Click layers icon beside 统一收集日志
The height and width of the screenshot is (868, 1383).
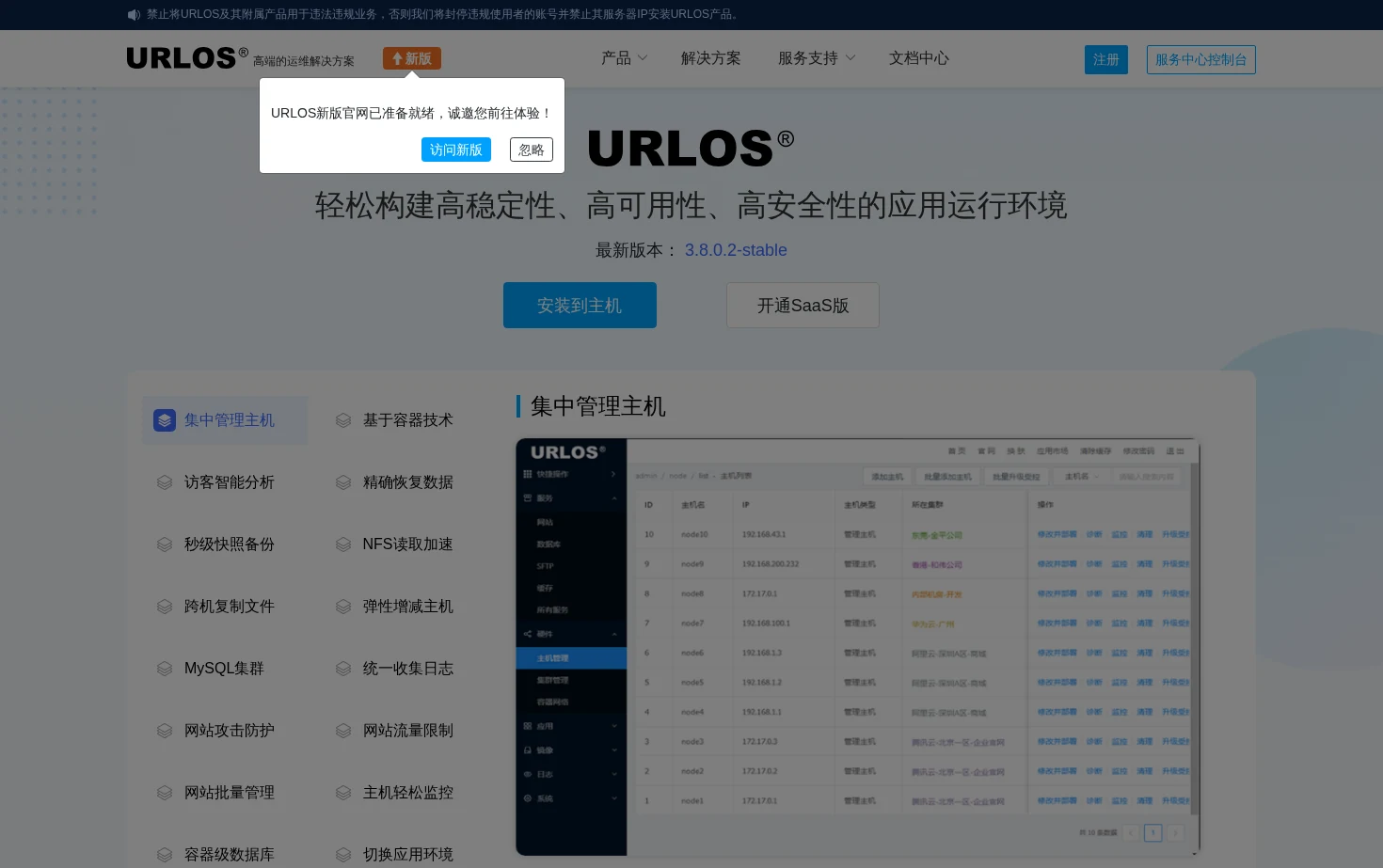coord(343,669)
